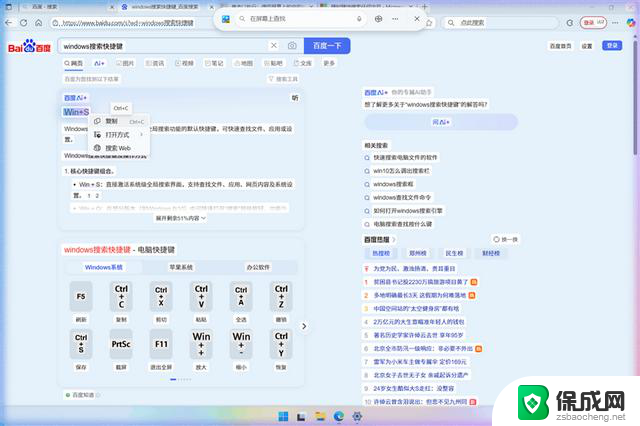The width and height of the screenshot is (640, 426).
Task: Click microphone icon in screen search bar
Action: tap(359, 19)
